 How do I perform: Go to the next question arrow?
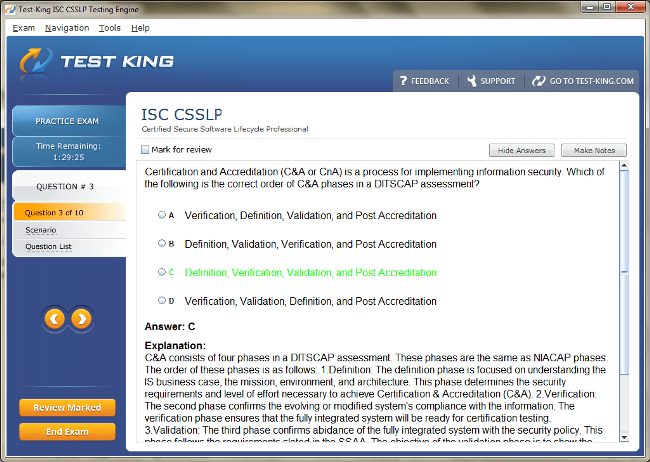[x=81, y=319]
